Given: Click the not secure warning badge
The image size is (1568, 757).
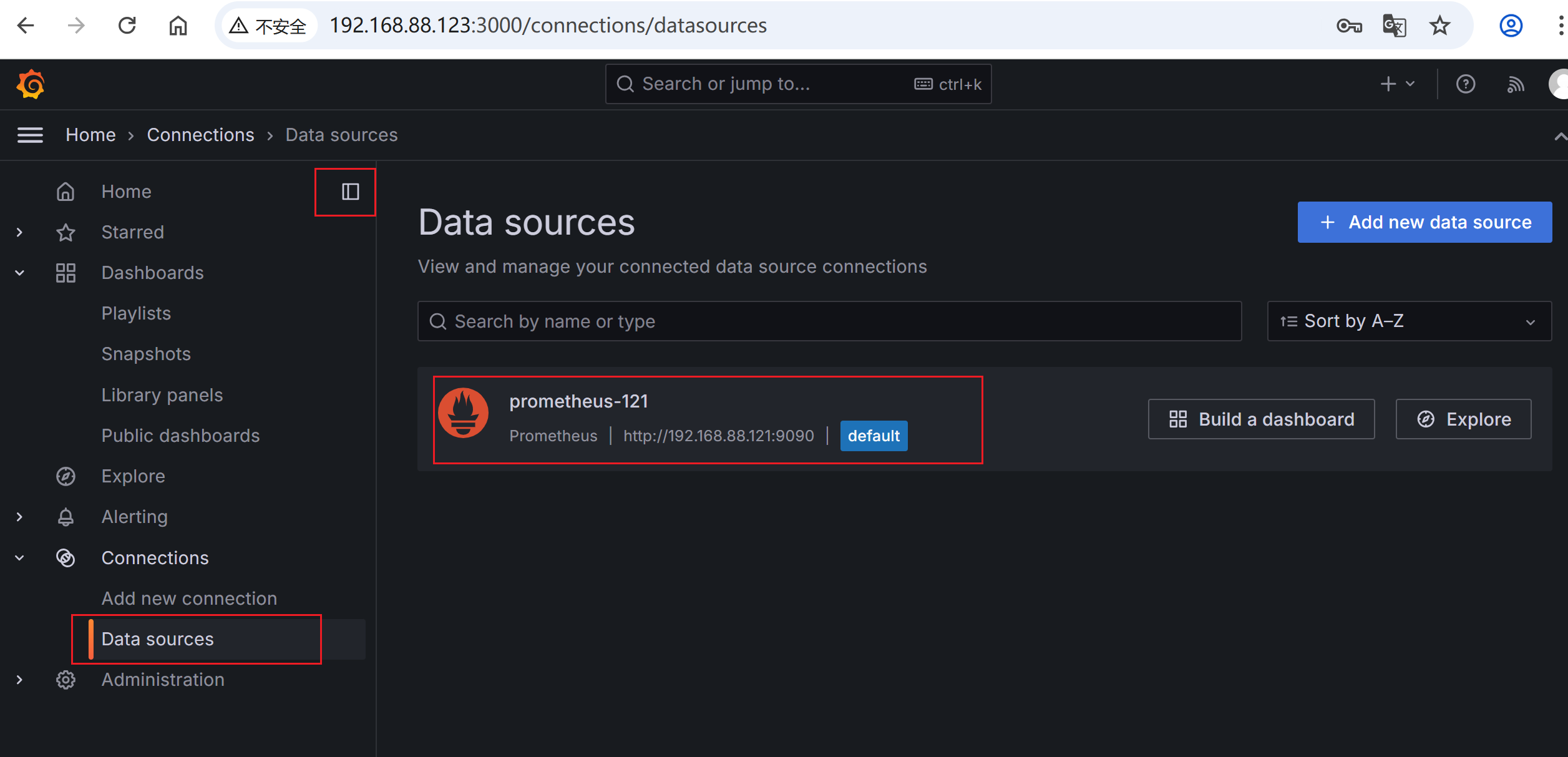Looking at the screenshot, I should coord(268,26).
